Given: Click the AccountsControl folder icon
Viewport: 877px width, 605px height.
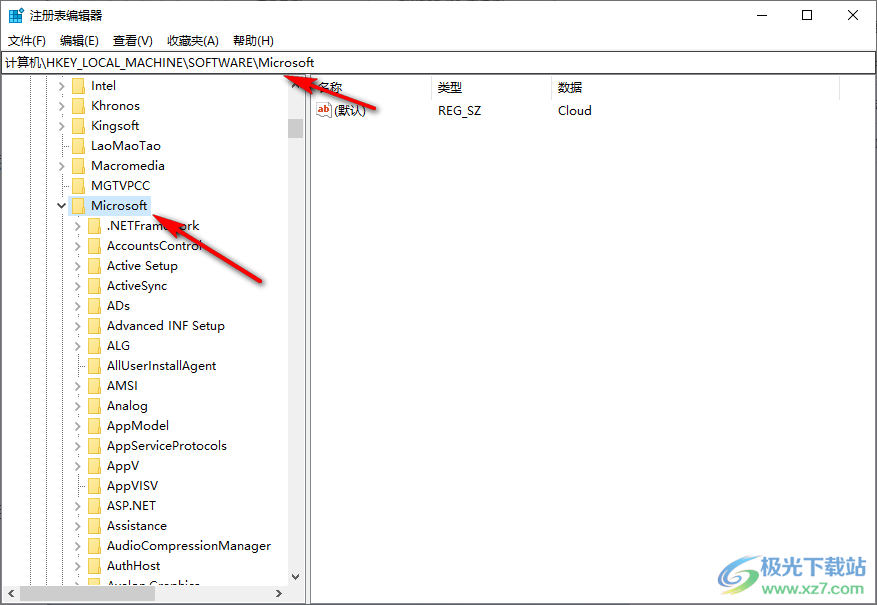Looking at the screenshot, I should coord(95,246).
